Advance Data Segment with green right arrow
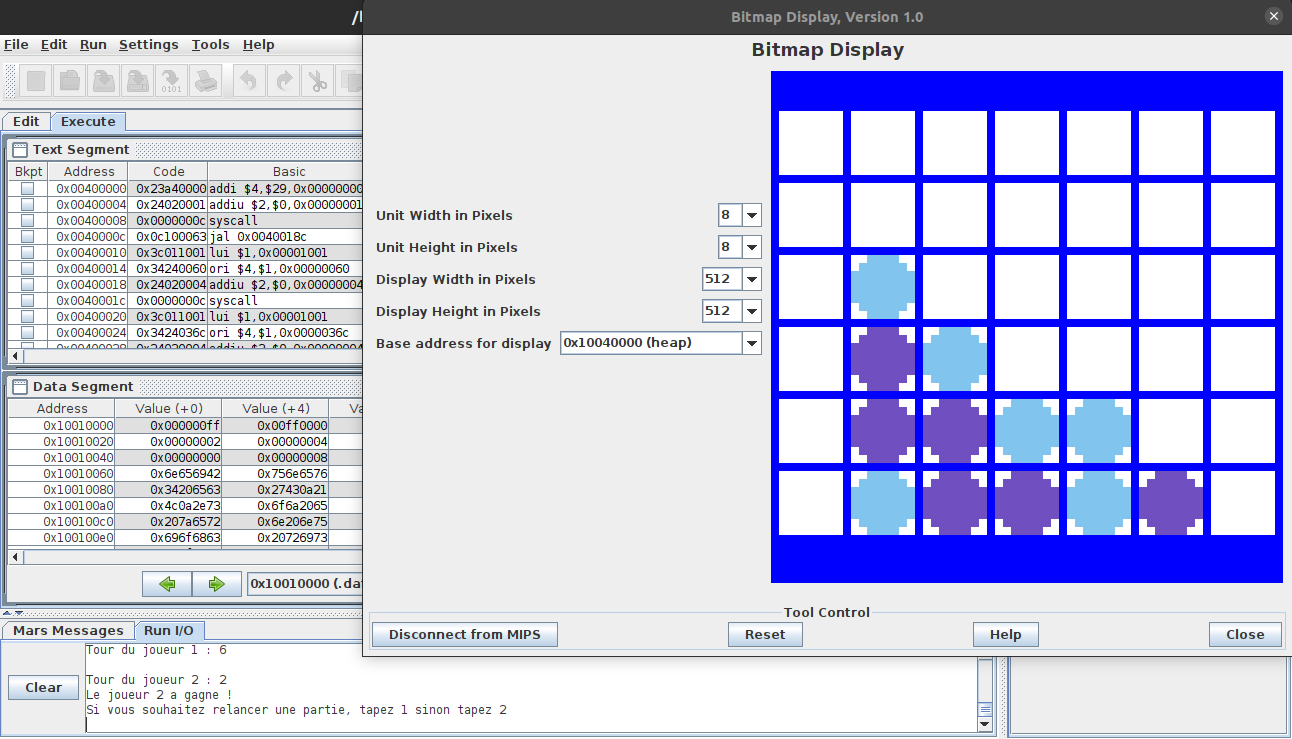The height and width of the screenshot is (739, 1292). coord(216,583)
